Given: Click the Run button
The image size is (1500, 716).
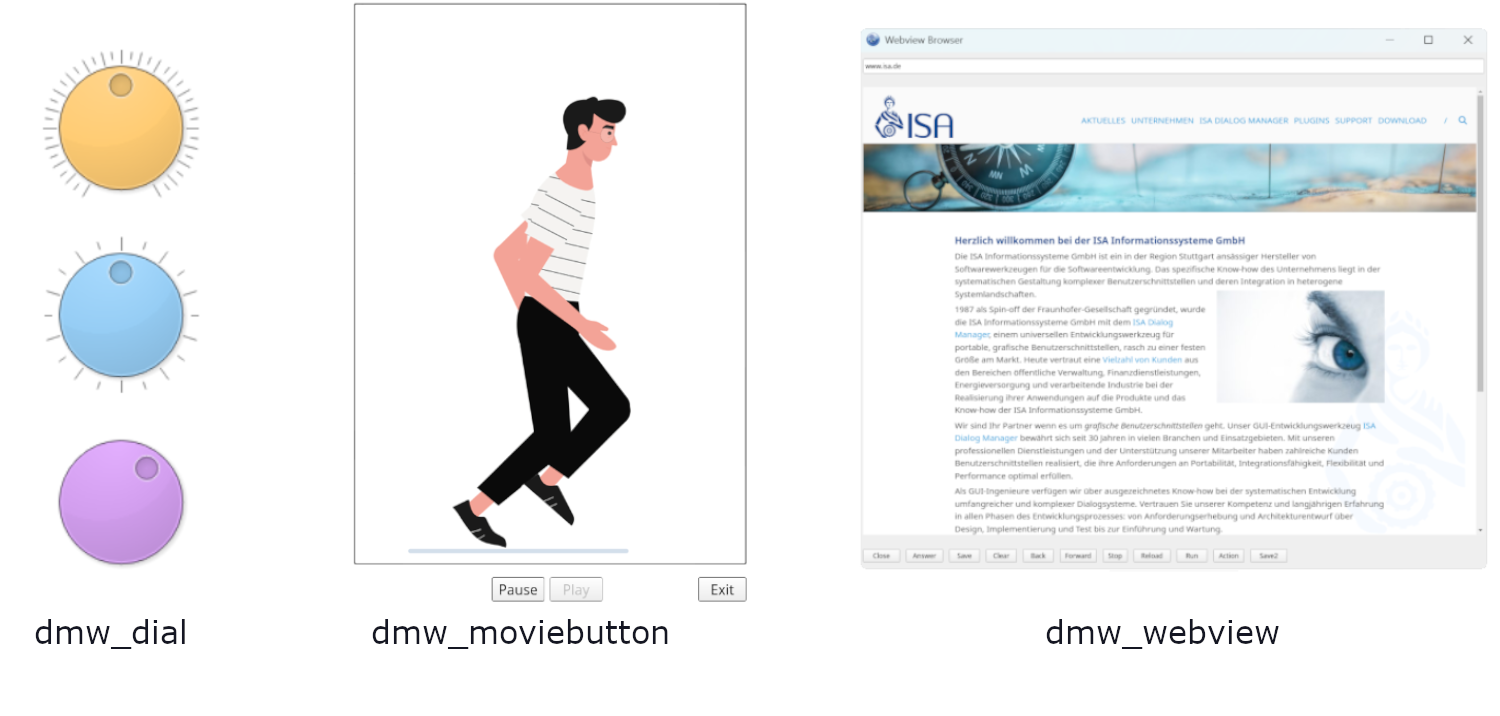Looking at the screenshot, I should click(1191, 556).
